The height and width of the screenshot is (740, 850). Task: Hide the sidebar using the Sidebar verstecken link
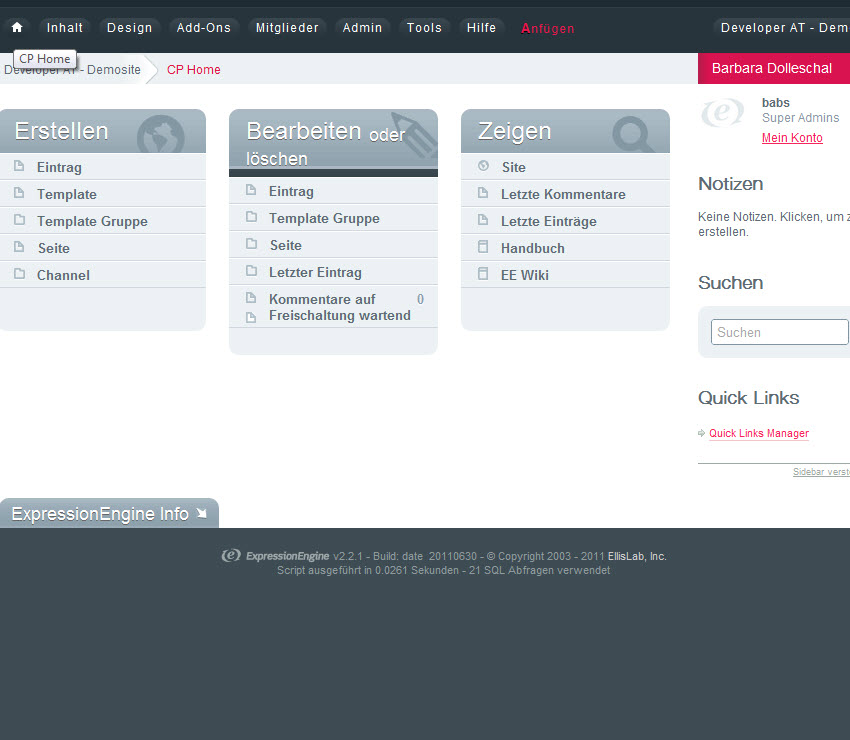(821, 471)
